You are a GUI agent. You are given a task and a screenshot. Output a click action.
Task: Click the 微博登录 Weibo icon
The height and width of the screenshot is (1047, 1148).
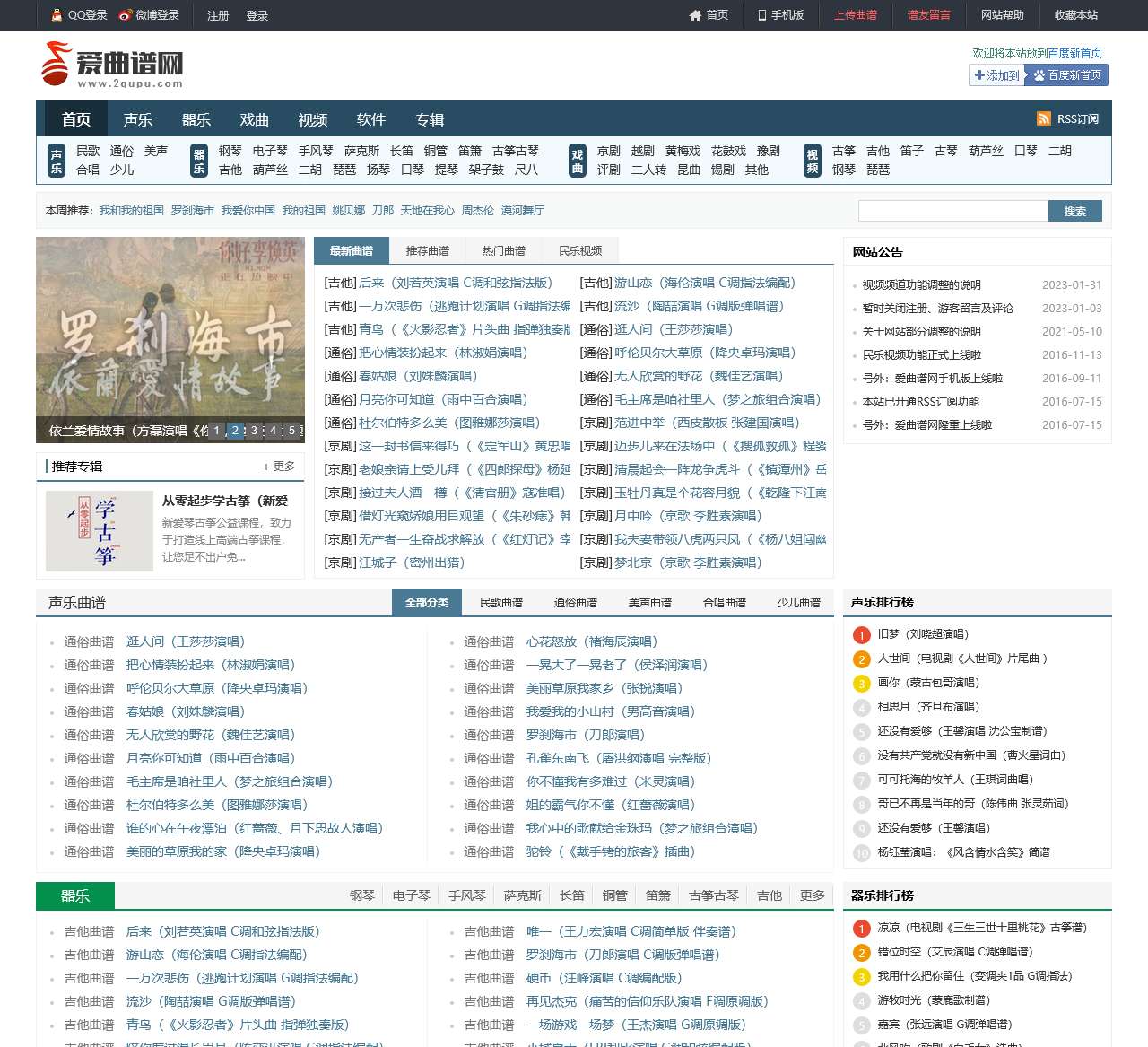[126, 14]
